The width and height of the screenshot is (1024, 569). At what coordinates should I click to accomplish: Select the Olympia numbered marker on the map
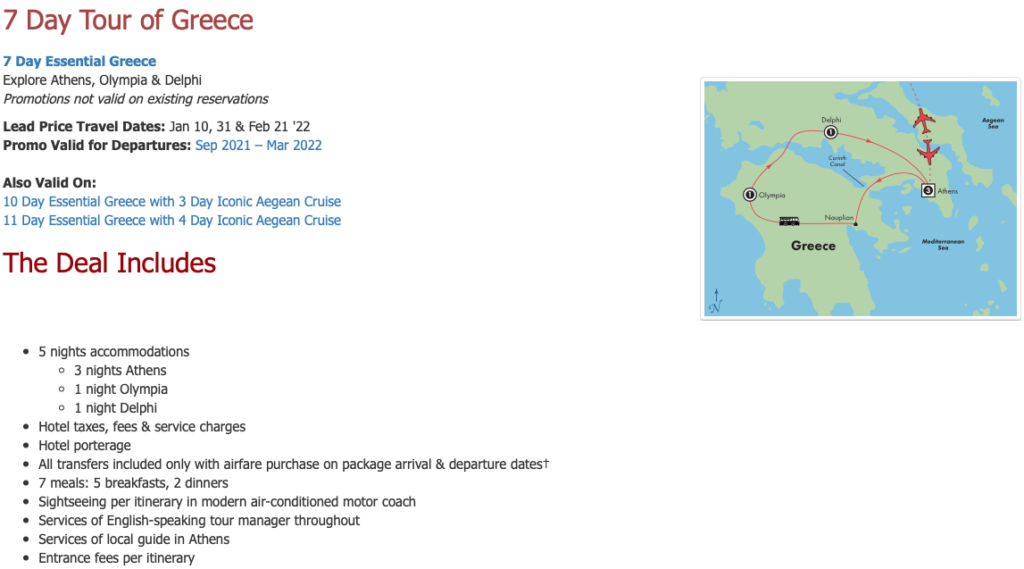750,195
